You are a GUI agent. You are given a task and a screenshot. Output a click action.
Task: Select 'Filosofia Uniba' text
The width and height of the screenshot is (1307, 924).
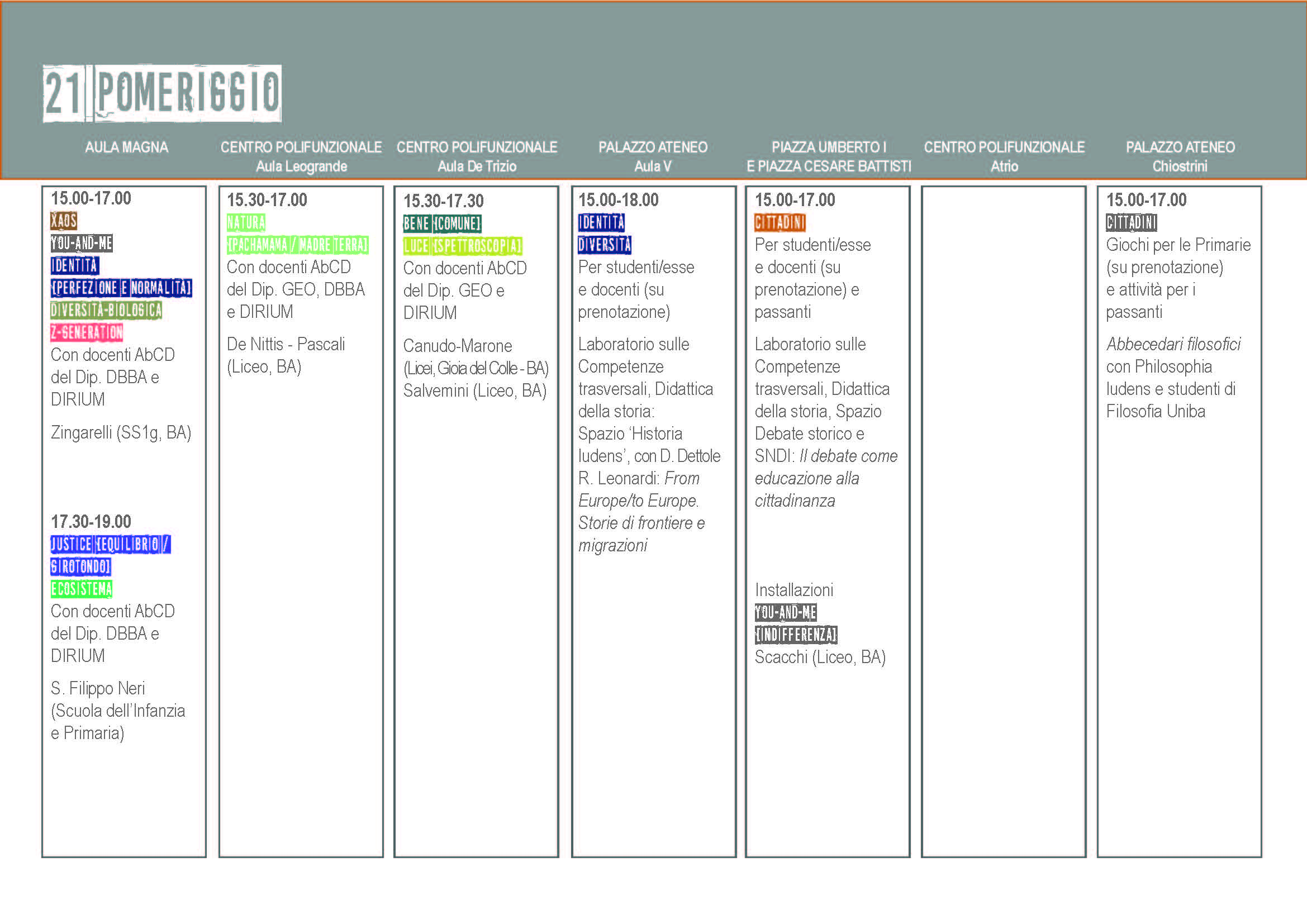click(1156, 412)
